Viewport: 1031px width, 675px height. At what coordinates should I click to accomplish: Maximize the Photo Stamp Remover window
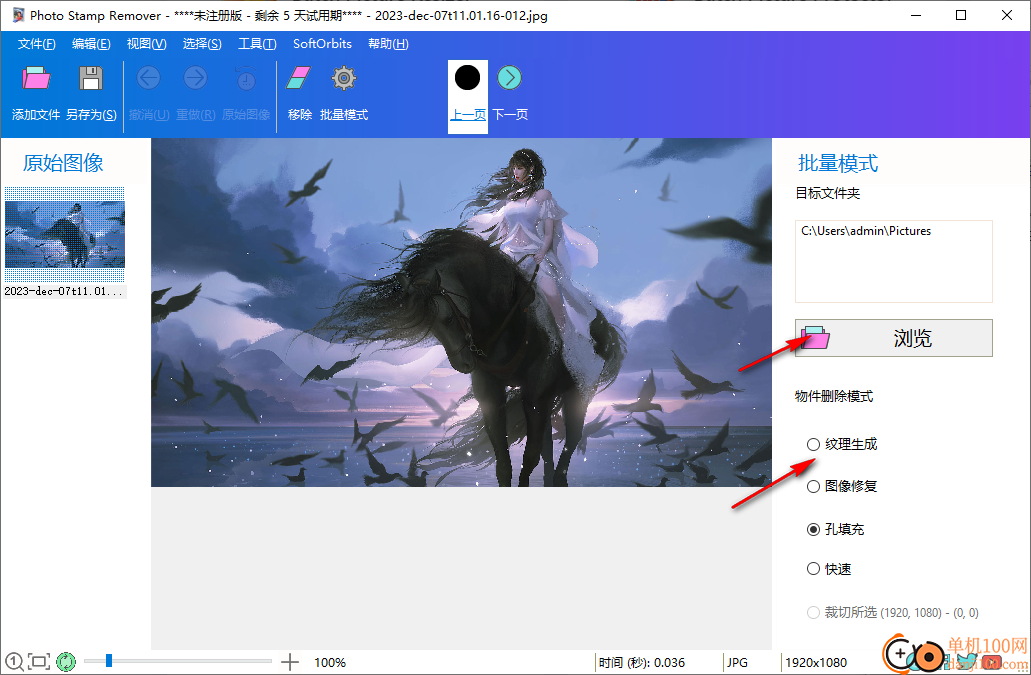(x=961, y=15)
